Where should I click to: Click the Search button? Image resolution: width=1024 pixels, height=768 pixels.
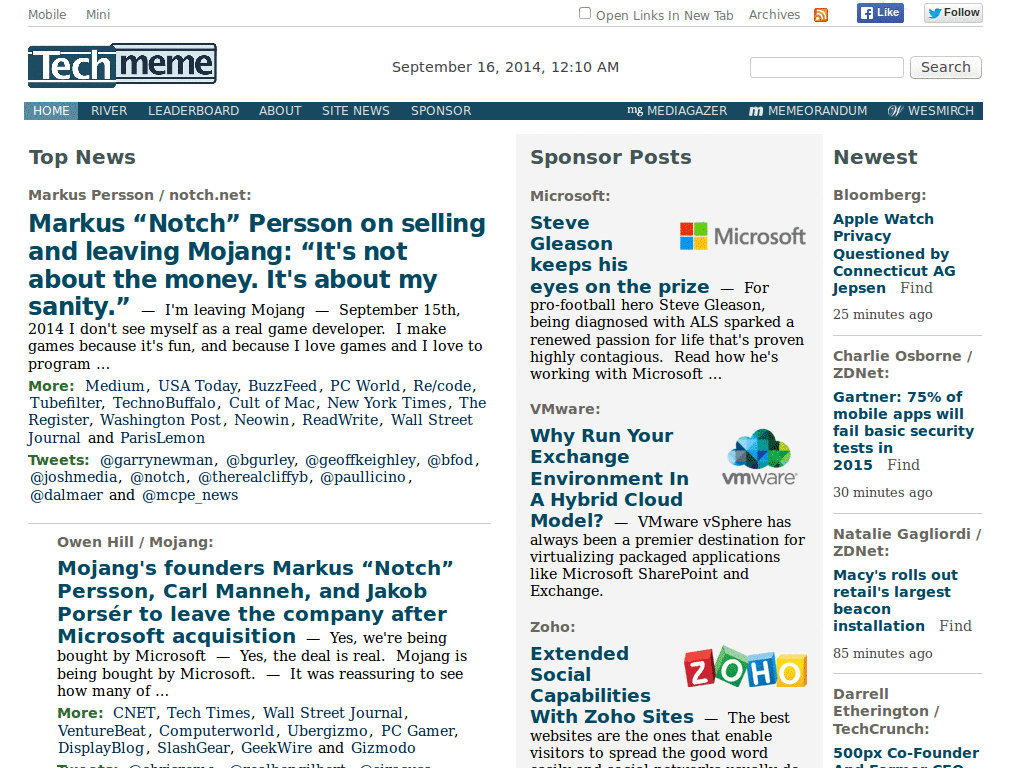[946, 67]
